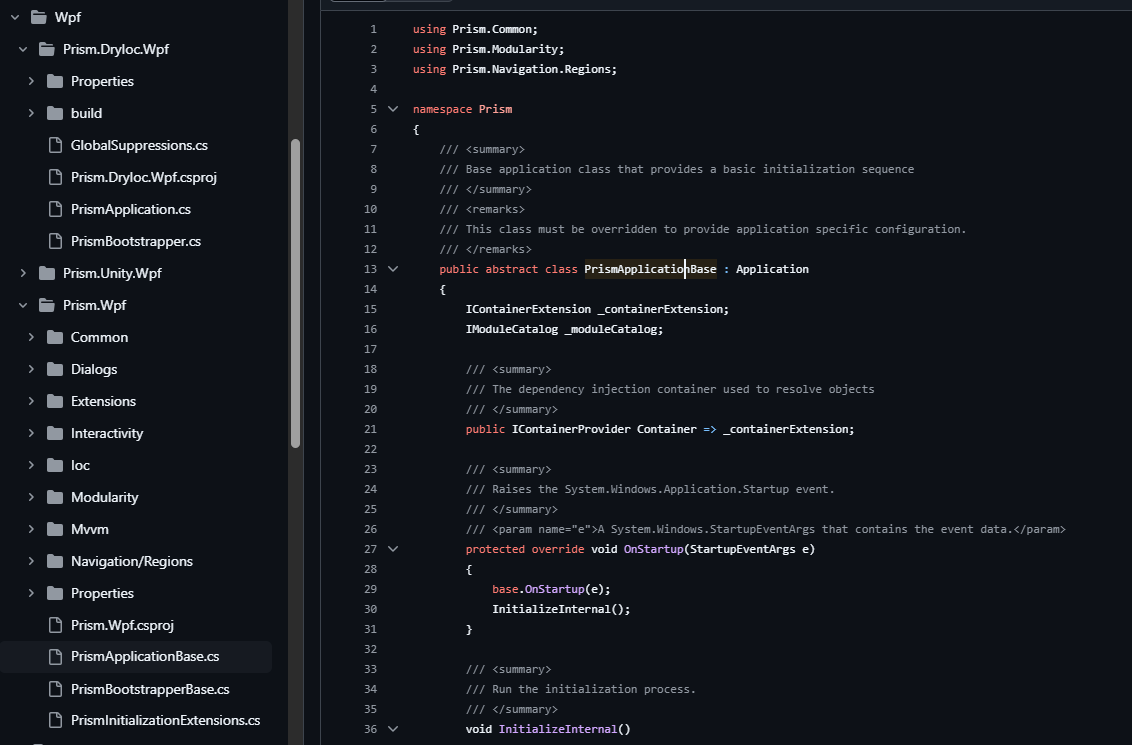Collapse the Prism.Wpf folder chevron

click(23, 305)
